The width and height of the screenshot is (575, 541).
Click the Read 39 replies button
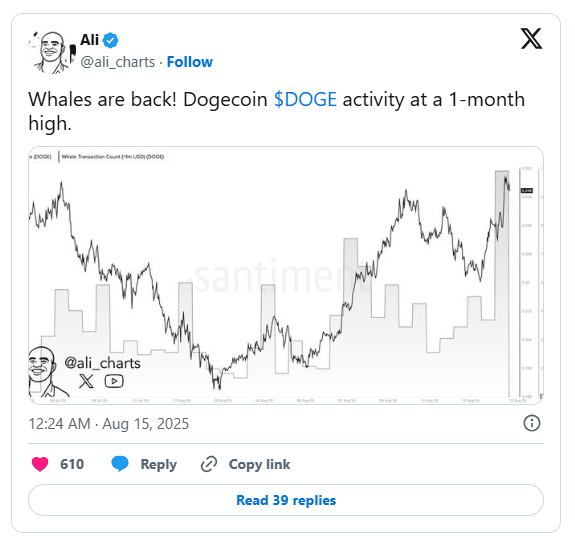(286, 500)
